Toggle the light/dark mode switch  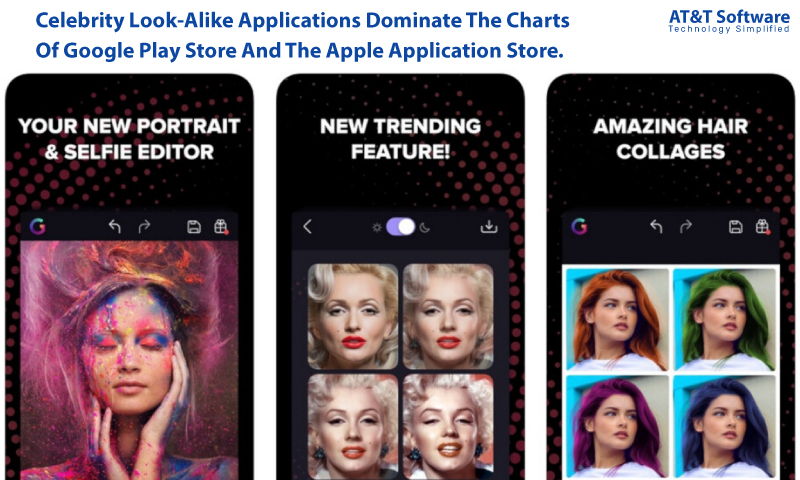point(401,227)
